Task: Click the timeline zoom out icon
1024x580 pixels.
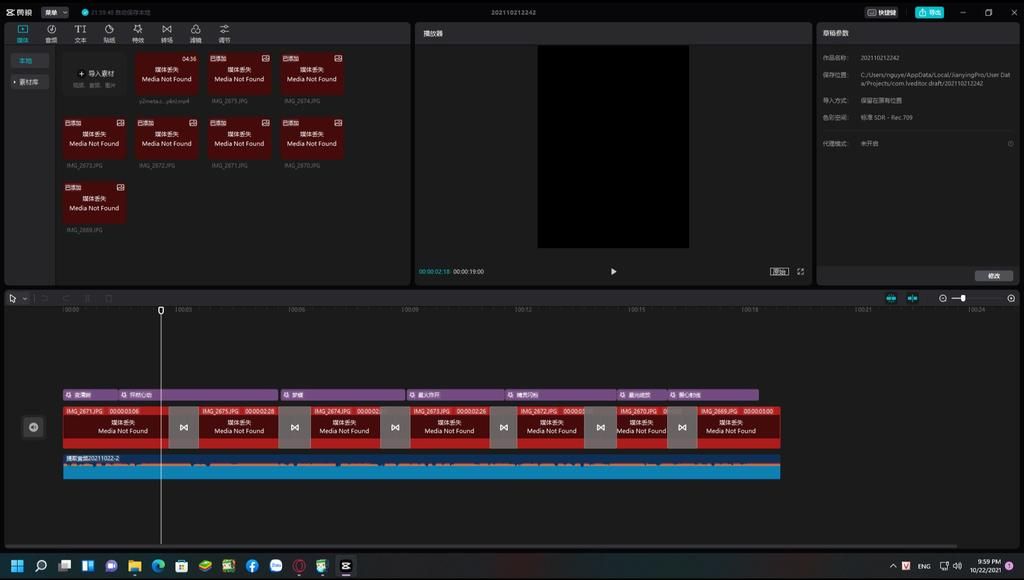Action: (x=942, y=298)
